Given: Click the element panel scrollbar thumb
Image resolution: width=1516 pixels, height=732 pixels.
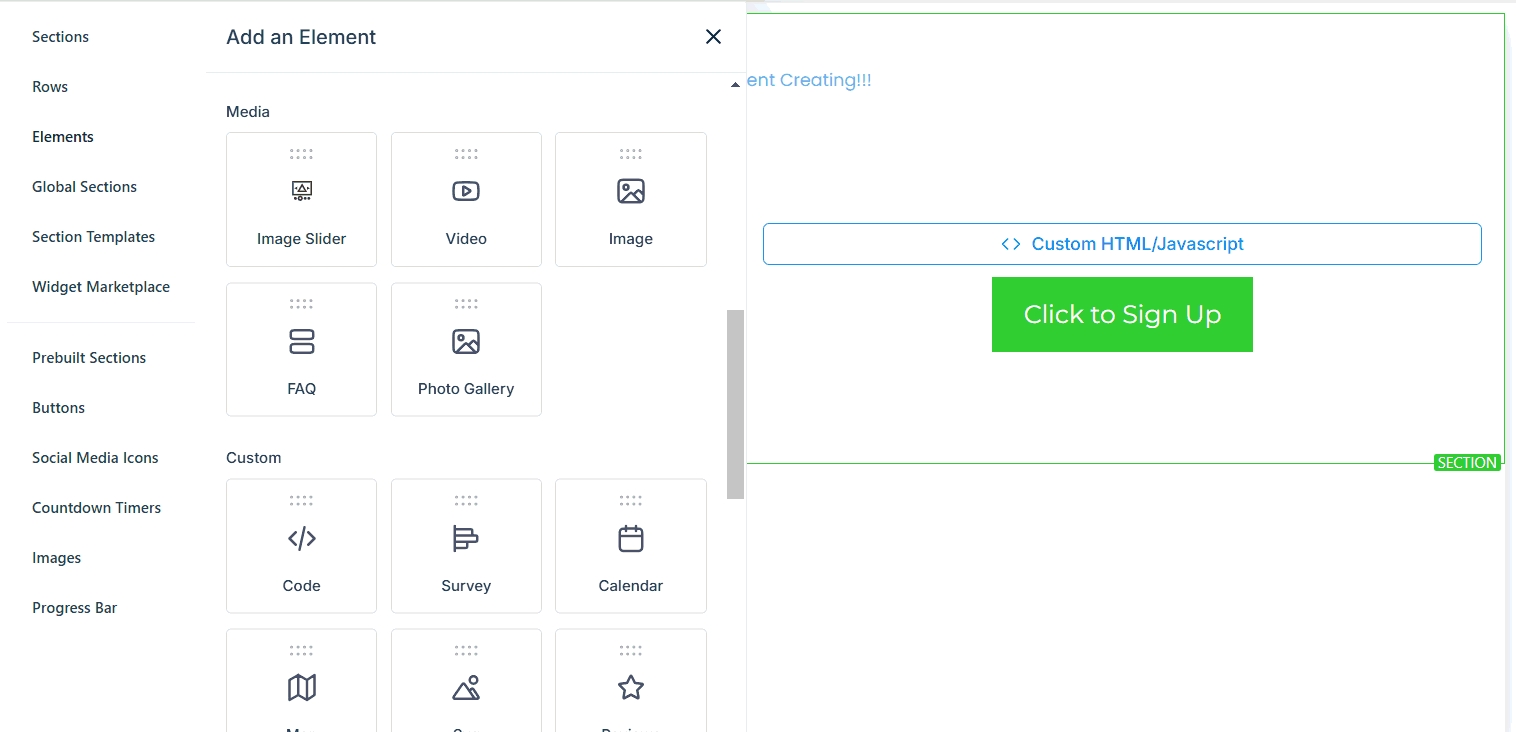Looking at the screenshot, I should coord(735,403).
